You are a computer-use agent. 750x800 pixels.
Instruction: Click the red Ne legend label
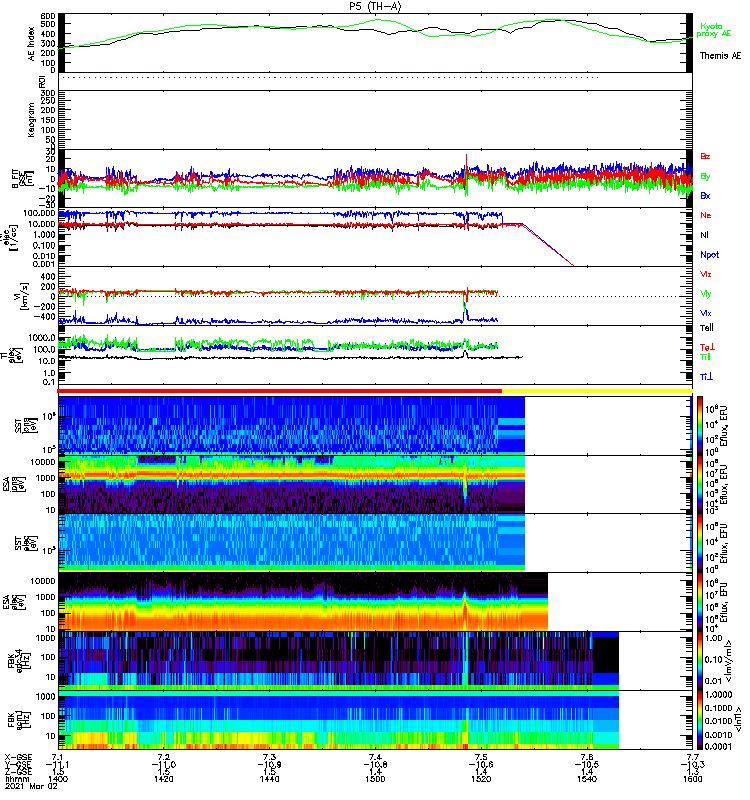coord(706,215)
